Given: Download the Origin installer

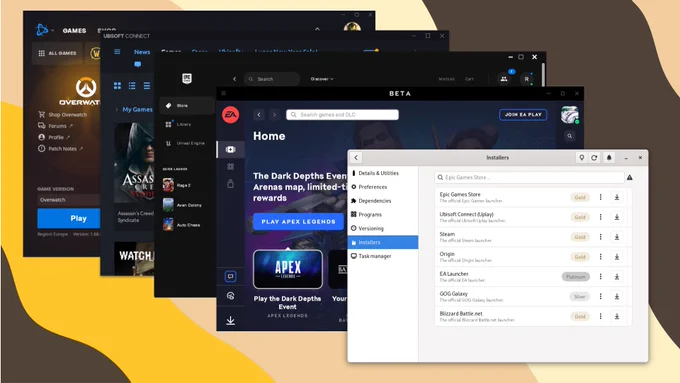Looking at the screenshot, I should (x=617, y=257).
